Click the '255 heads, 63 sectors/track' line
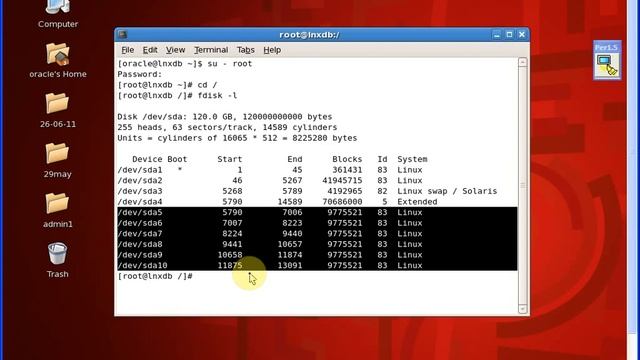Viewport: 640px width, 360px height. coord(227,127)
